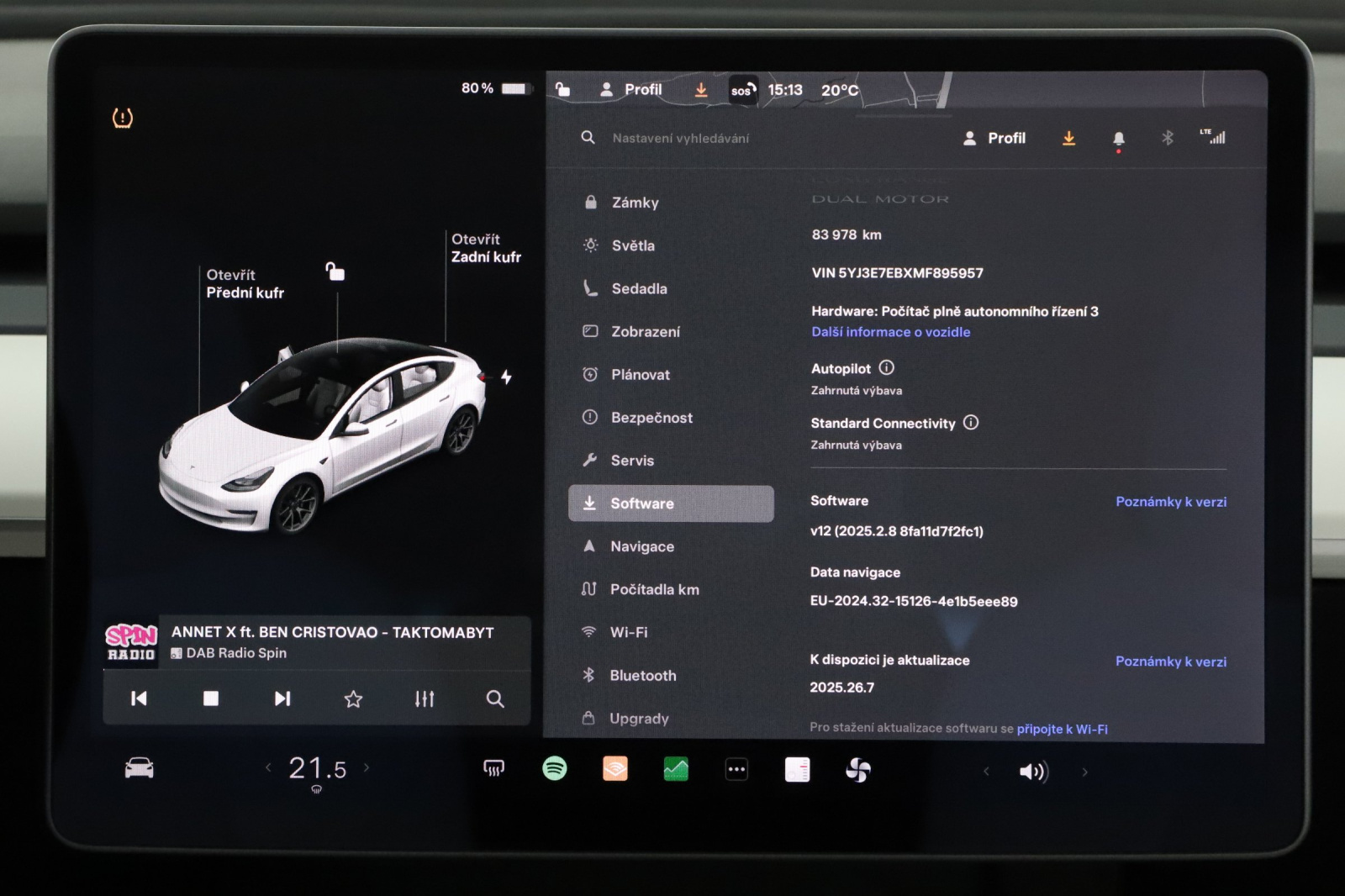Tap 'připojte k Wi-Fi' link
1345x896 pixels.
pos(1063,729)
